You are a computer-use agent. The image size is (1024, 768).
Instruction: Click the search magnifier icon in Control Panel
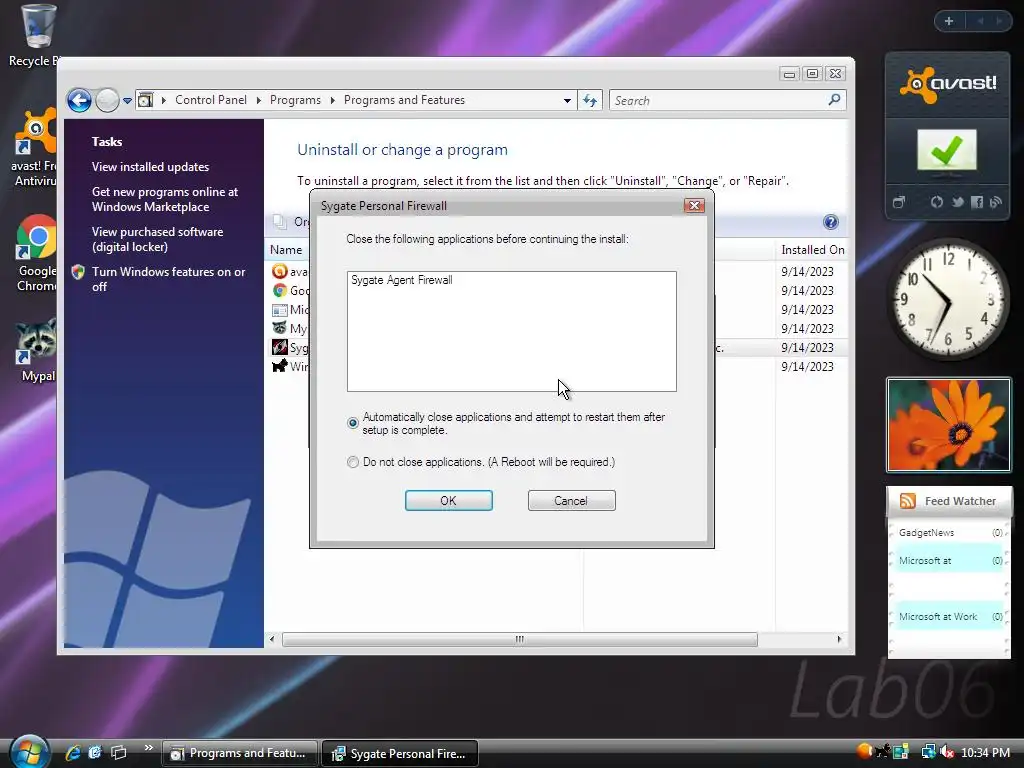click(834, 100)
